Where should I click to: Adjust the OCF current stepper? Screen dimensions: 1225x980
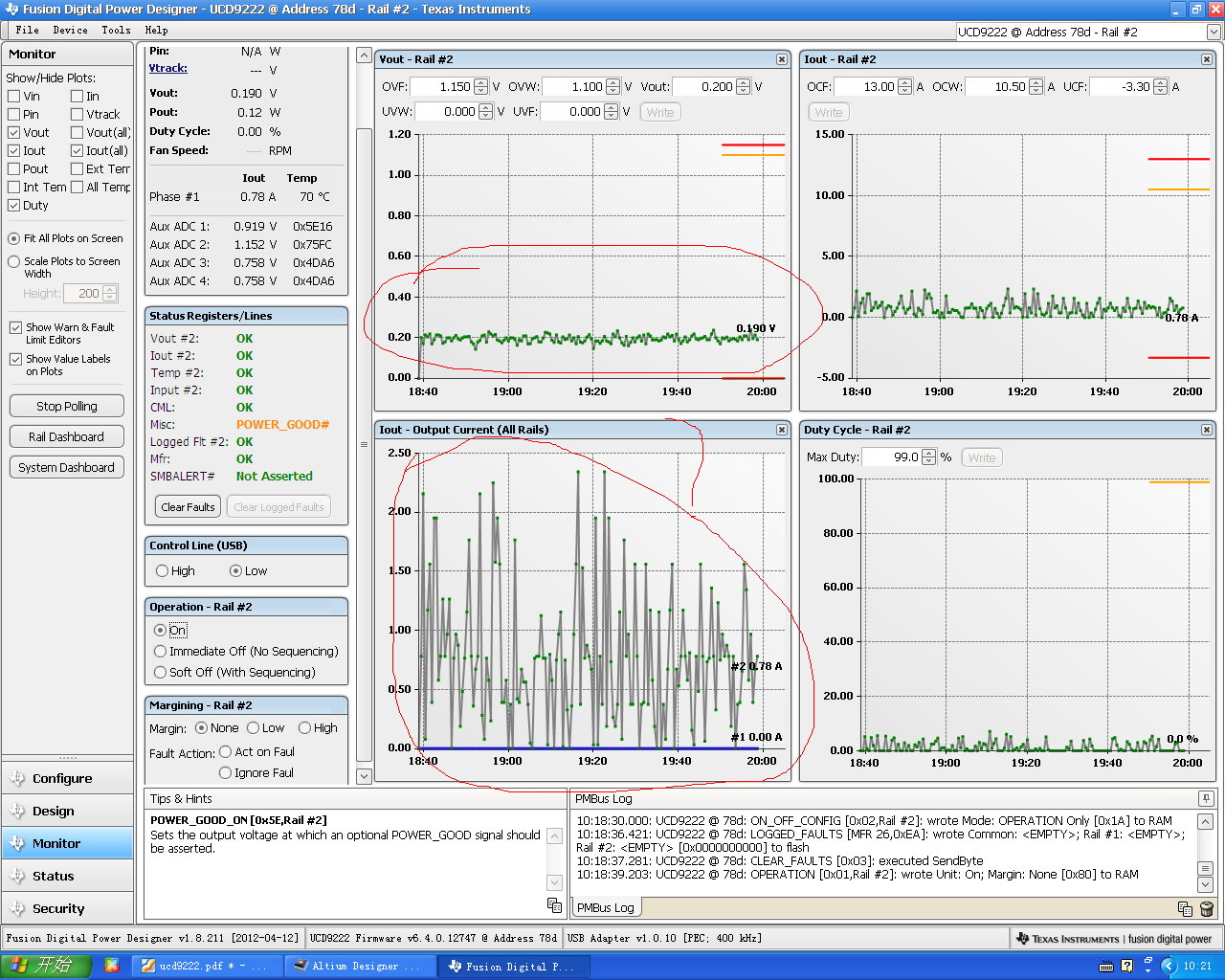(x=905, y=86)
